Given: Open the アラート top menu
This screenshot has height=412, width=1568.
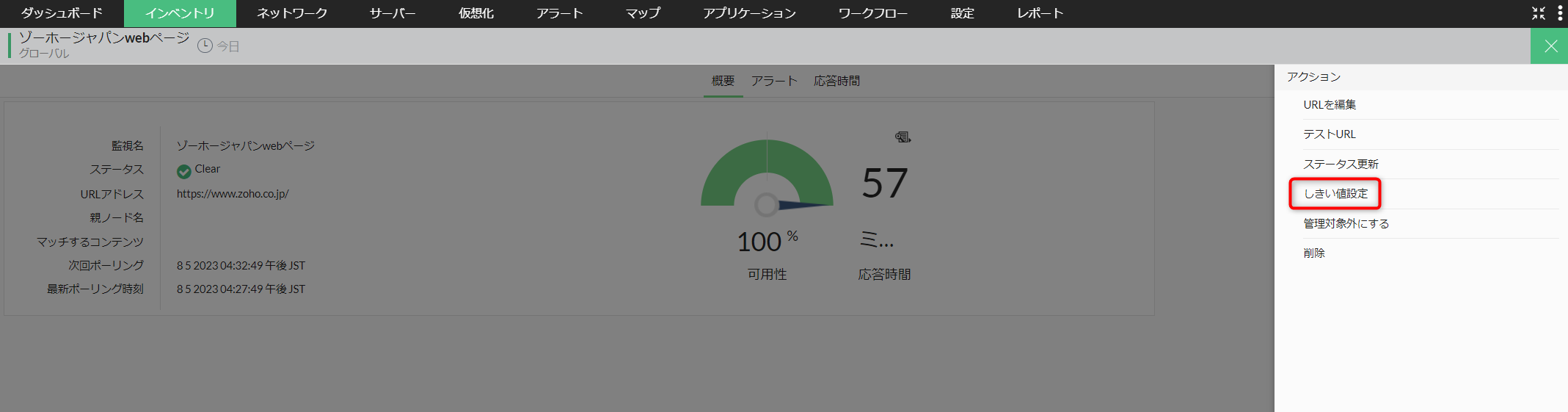Looking at the screenshot, I should (559, 13).
